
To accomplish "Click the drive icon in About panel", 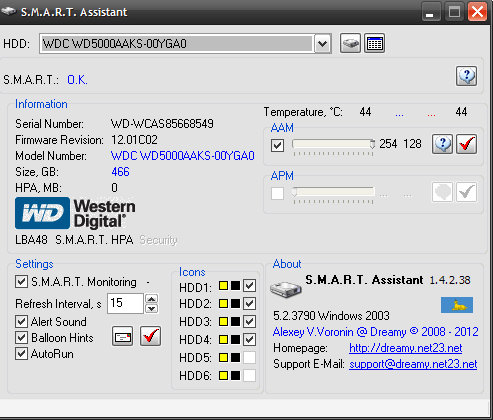I will pos(286,289).
